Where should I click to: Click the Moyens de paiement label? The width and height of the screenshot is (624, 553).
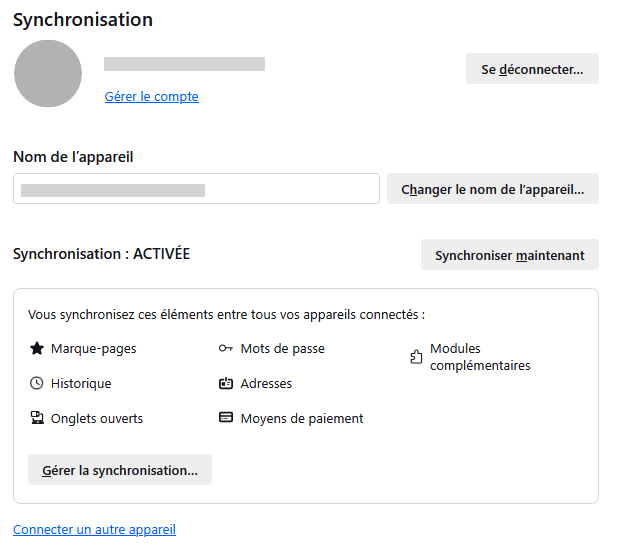(302, 418)
